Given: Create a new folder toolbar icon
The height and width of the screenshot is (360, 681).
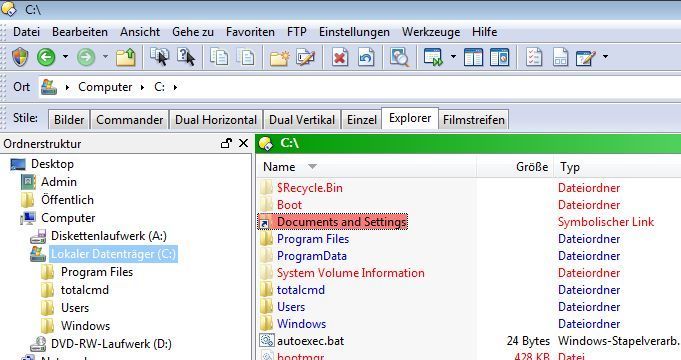Looking at the screenshot, I should tap(279, 57).
